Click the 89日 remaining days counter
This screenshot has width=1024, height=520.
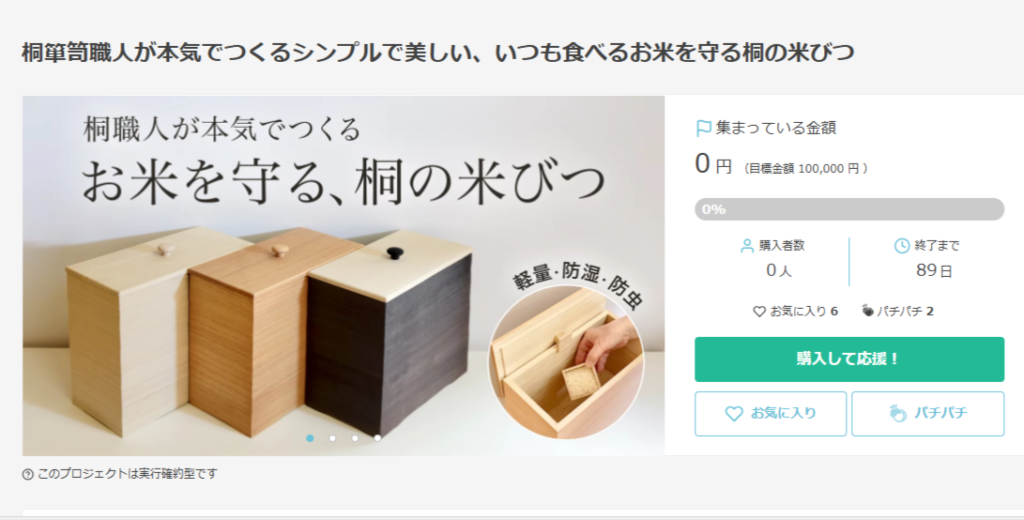pyautogui.click(x=934, y=270)
